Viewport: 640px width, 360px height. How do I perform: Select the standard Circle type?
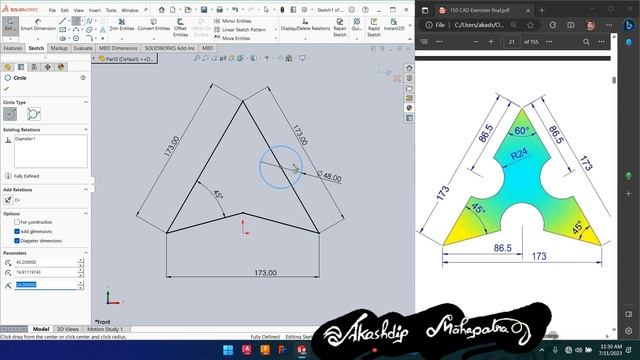[x=10, y=114]
